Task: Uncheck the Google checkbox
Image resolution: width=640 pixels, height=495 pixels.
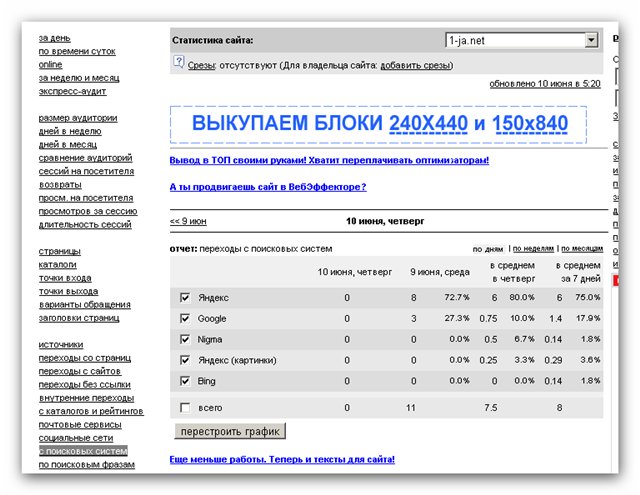Action: click(x=184, y=319)
